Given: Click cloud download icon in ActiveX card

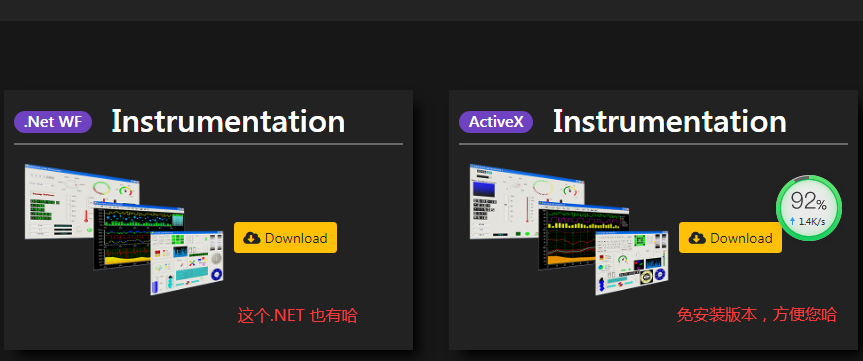Looking at the screenshot, I should click(x=697, y=238).
